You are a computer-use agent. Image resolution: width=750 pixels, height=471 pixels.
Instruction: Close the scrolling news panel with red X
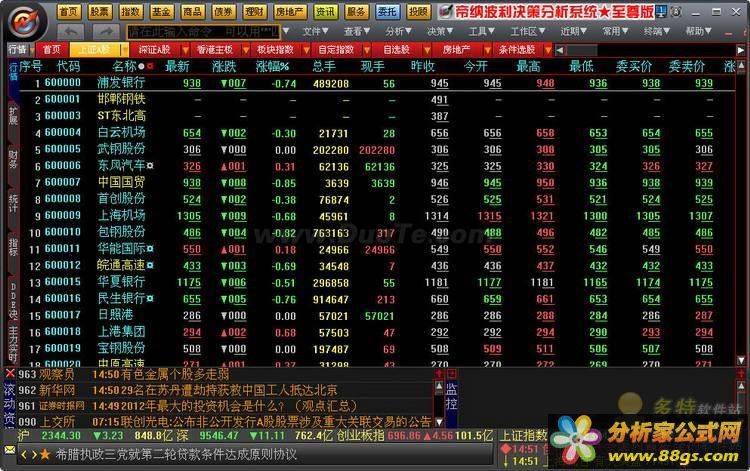(10, 373)
